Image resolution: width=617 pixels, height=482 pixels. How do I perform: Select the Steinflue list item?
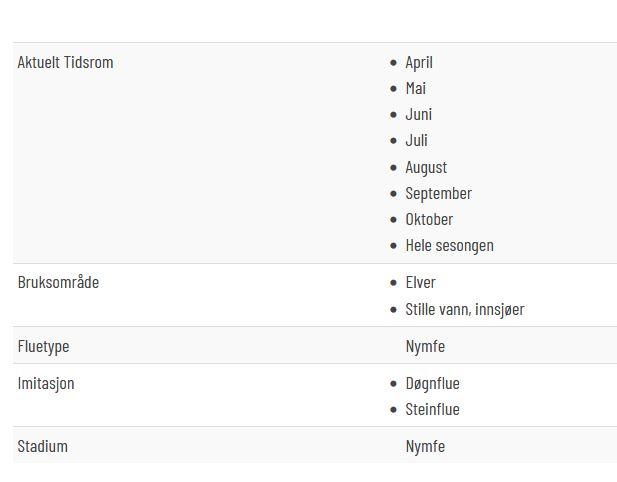tap(432, 409)
